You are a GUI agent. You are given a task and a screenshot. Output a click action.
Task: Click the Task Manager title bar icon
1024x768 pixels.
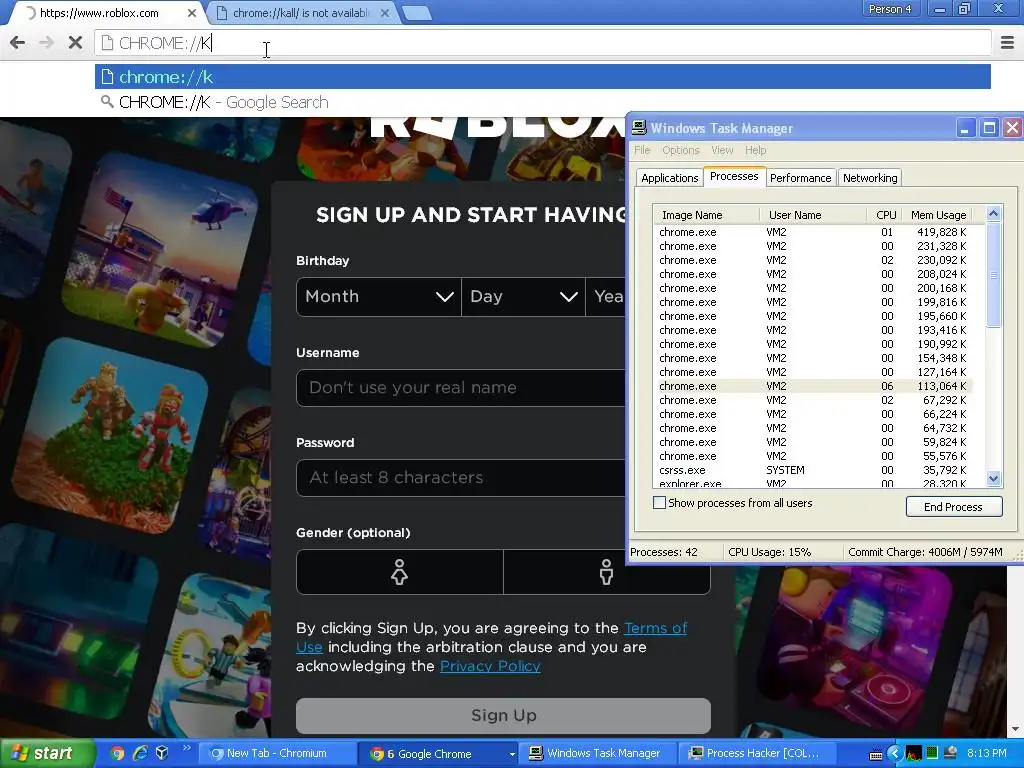639,128
